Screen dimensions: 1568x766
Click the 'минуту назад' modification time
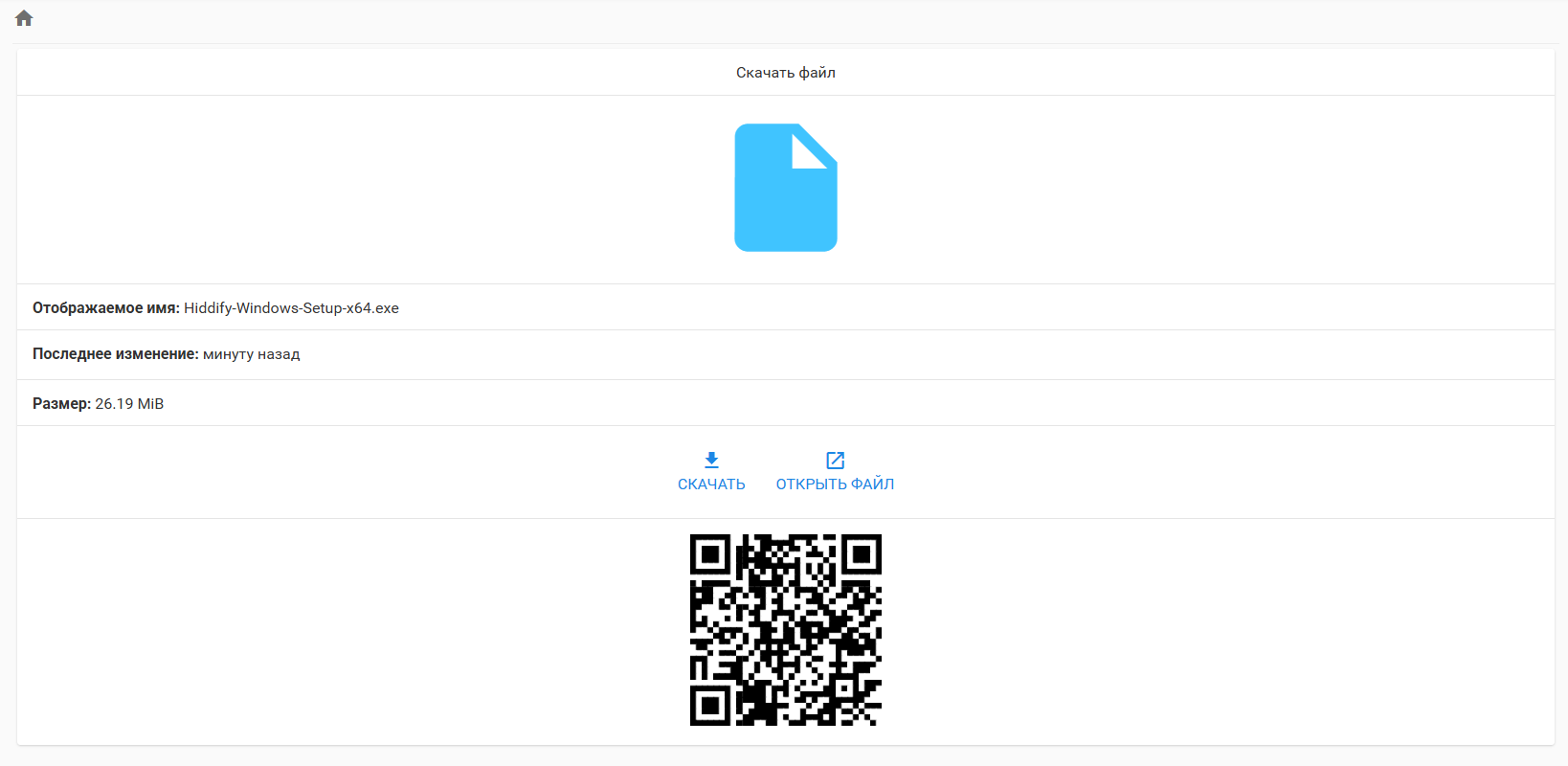(x=251, y=354)
